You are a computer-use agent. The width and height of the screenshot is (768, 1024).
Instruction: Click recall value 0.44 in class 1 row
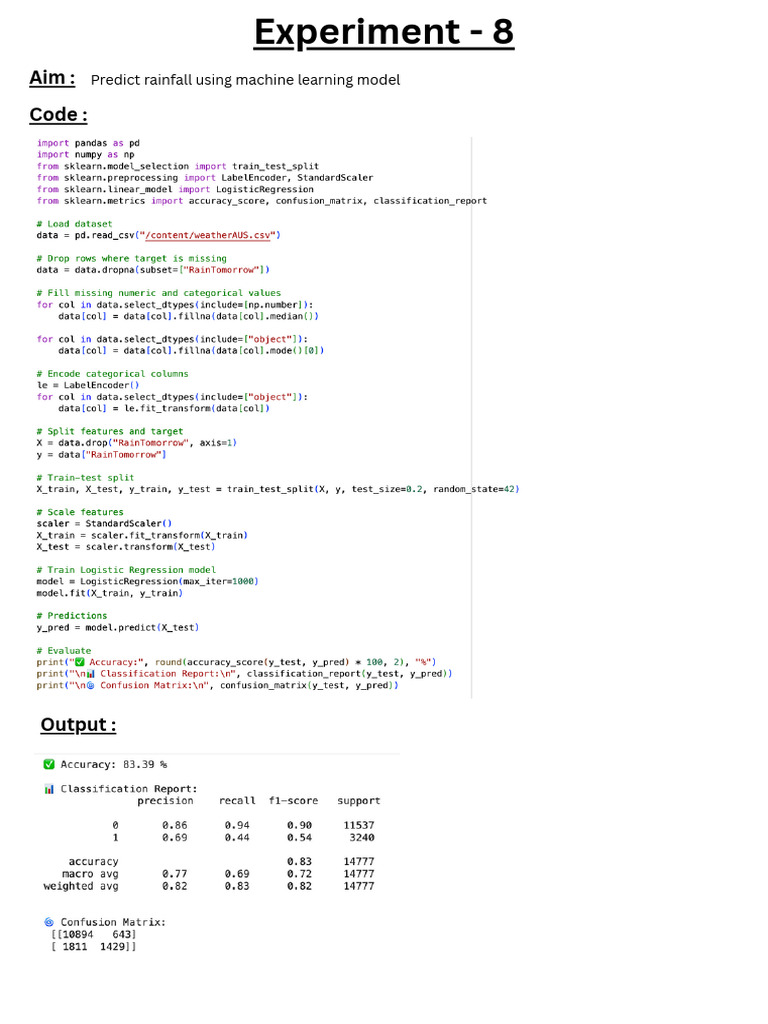237,838
